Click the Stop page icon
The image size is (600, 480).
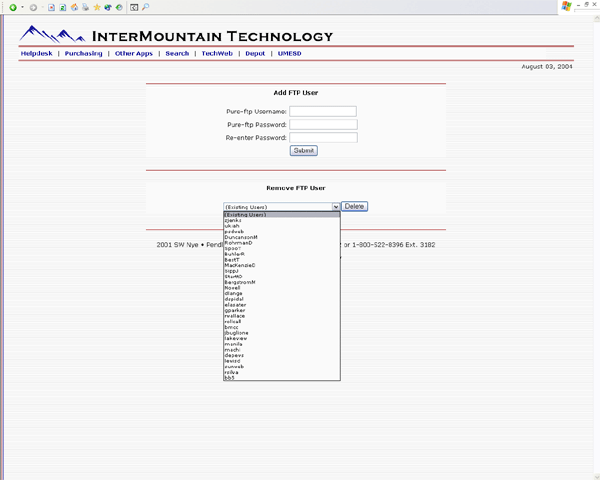(51, 7)
